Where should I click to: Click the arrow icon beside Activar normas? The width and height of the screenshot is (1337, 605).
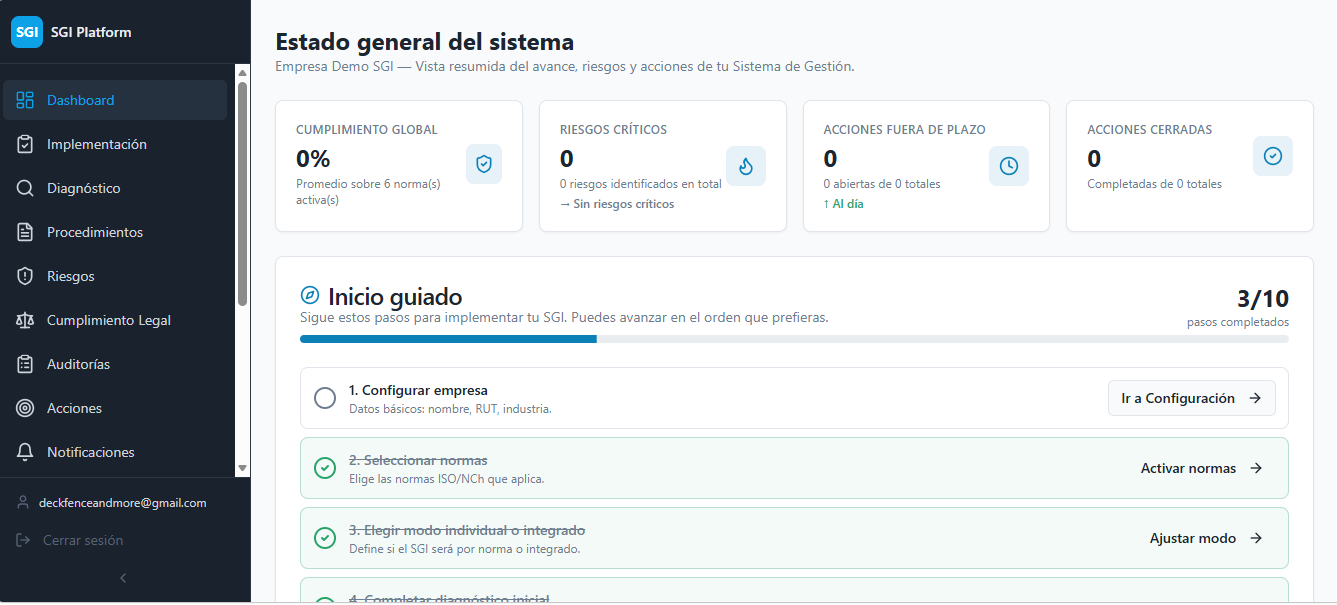click(x=1257, y=468)
